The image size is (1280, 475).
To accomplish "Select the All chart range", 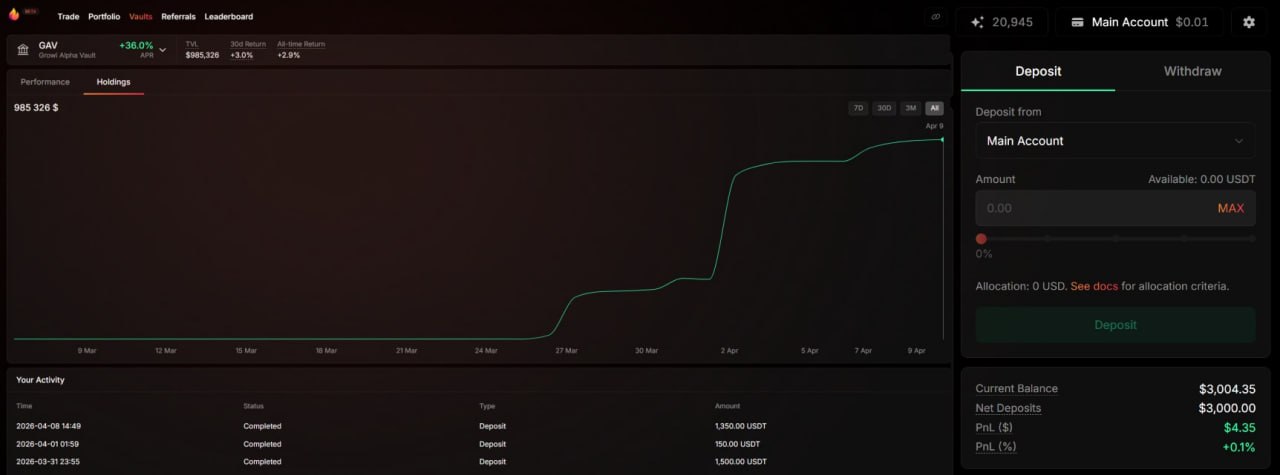I will click(x=934, y=108).
